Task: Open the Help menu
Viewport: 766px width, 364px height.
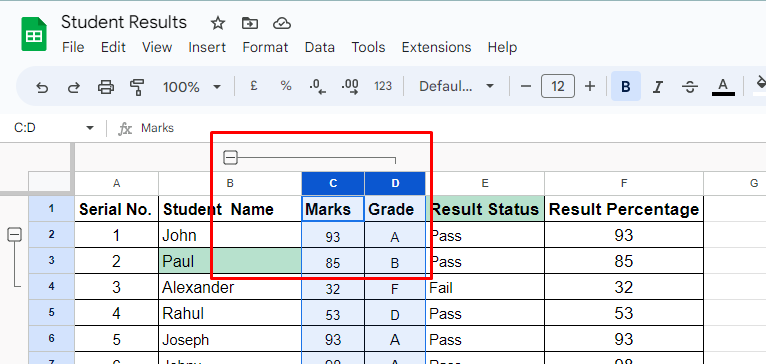Action: (x=502, y=47)
